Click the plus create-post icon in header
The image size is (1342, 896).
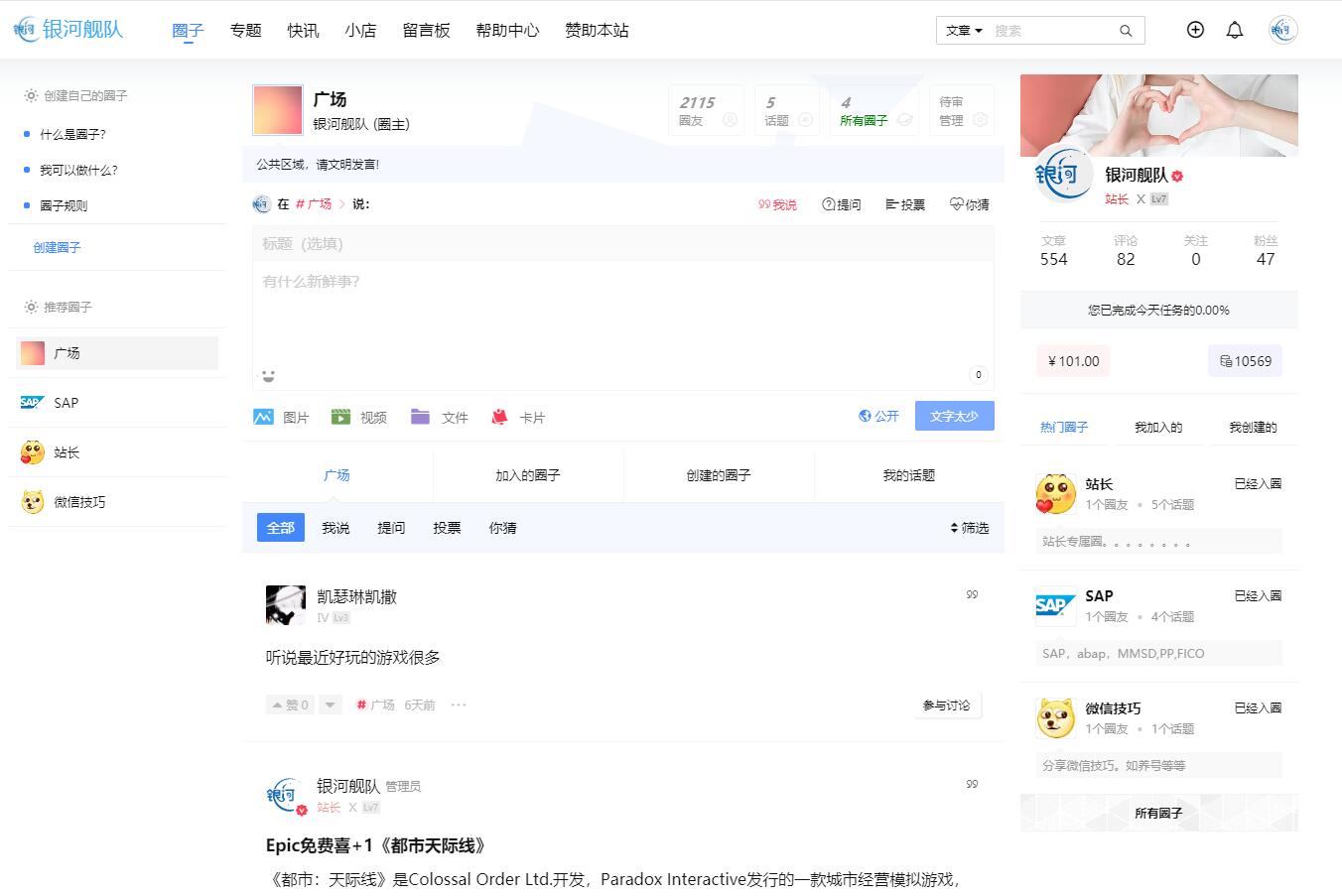[1195, 30]
